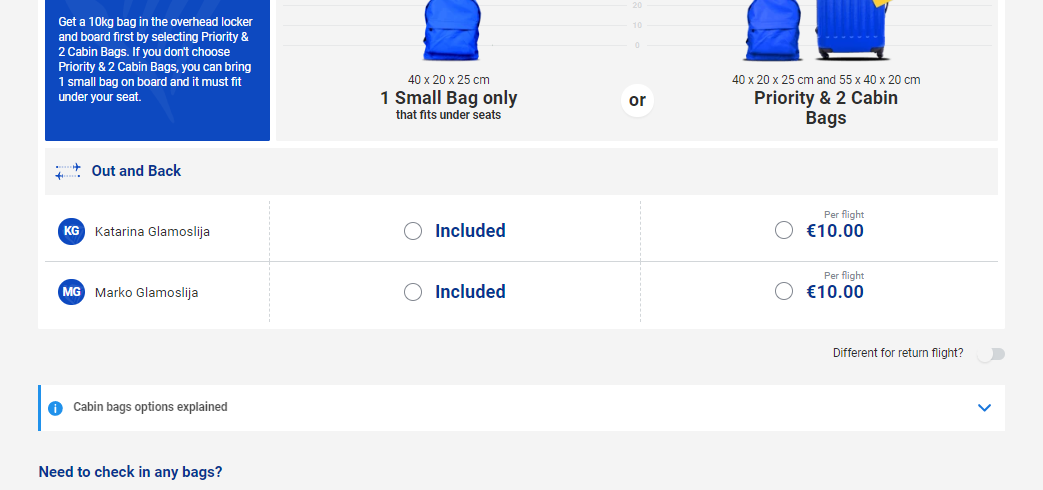Click Need to check in any bags heading
Image resolution: width=1043 pixels, height=490 pixels.
tap(130, 472)
